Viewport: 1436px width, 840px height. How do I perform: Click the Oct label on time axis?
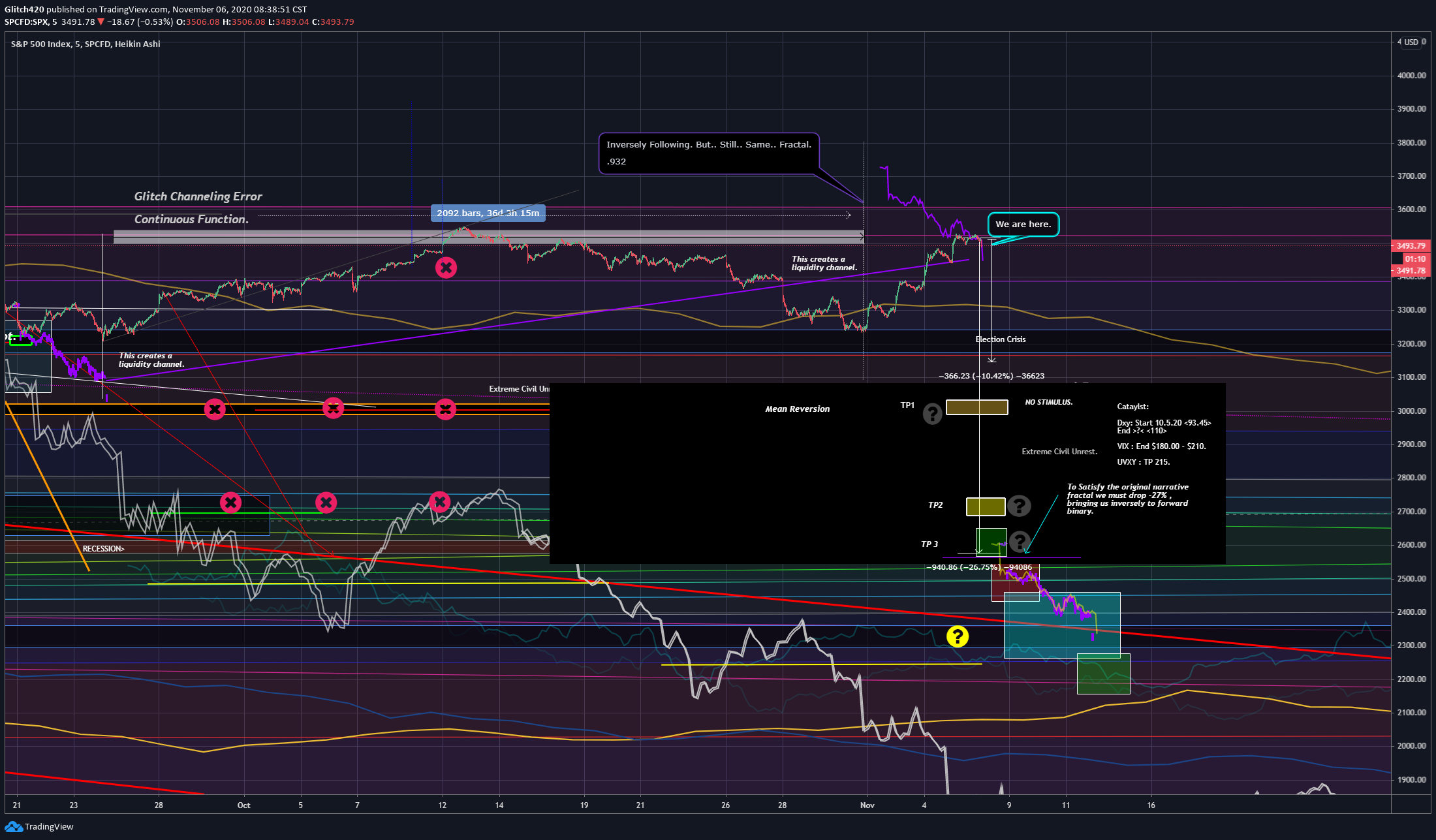click(x=243, y=805)
